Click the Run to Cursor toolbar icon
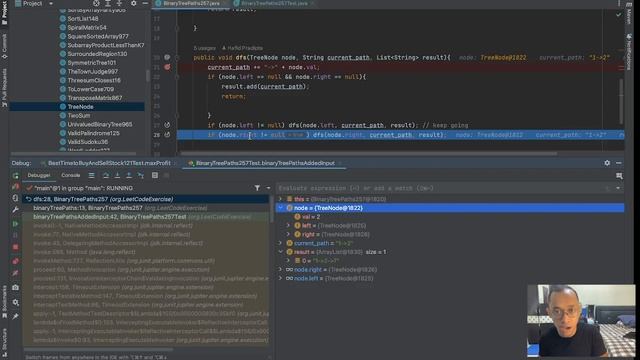This screenshot has width=640, height=360. [140, 176]
